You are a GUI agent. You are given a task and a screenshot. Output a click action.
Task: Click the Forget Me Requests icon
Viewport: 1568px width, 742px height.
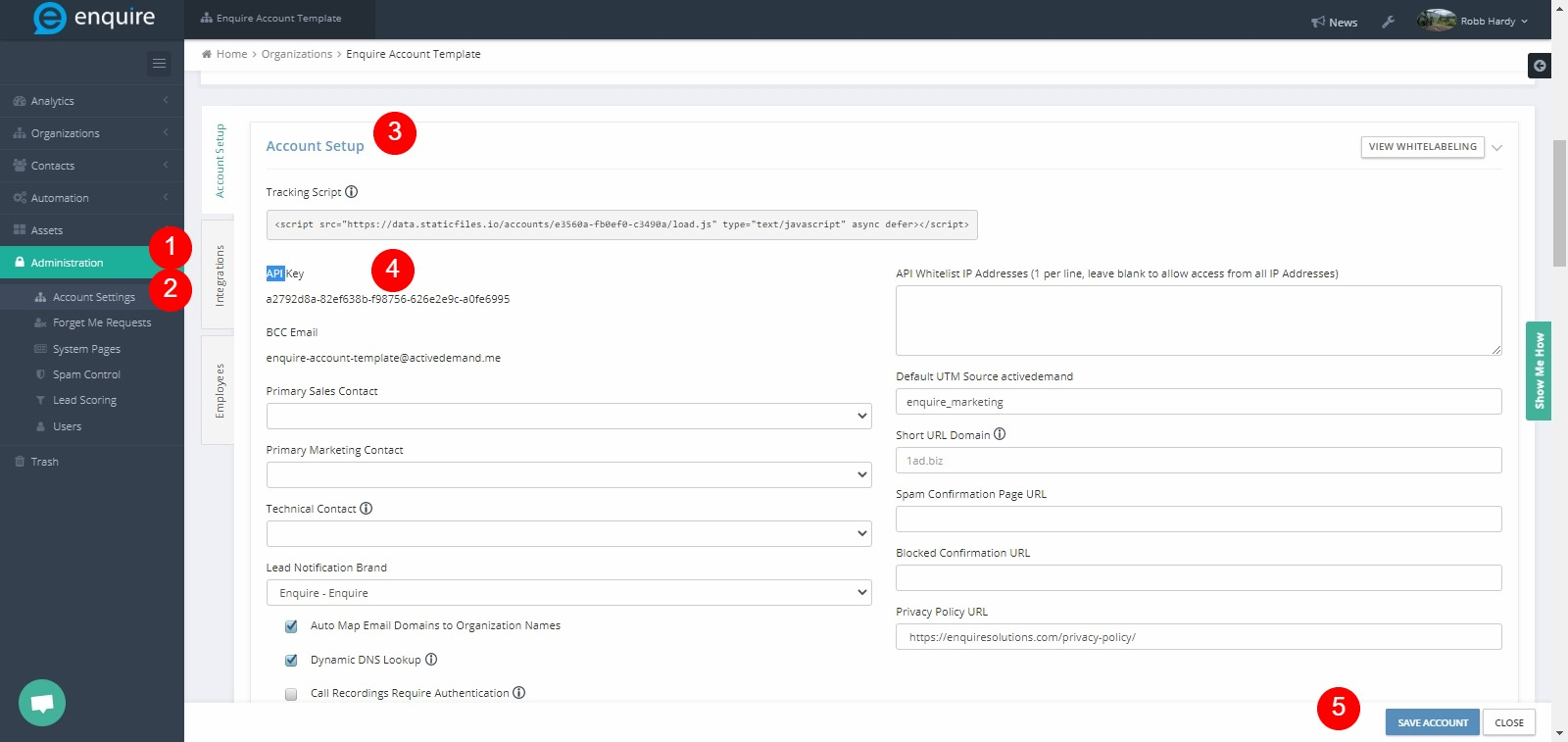40,322
